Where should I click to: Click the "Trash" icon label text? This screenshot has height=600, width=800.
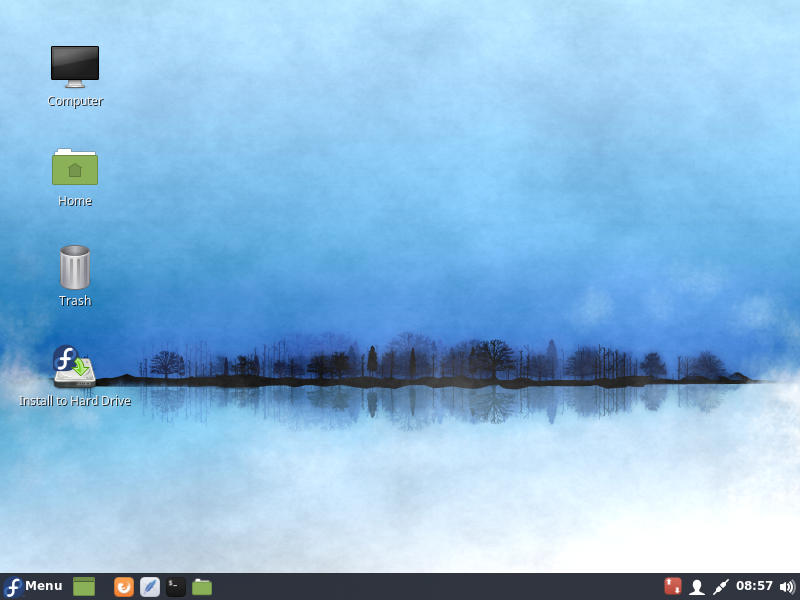tap(75, 301)
